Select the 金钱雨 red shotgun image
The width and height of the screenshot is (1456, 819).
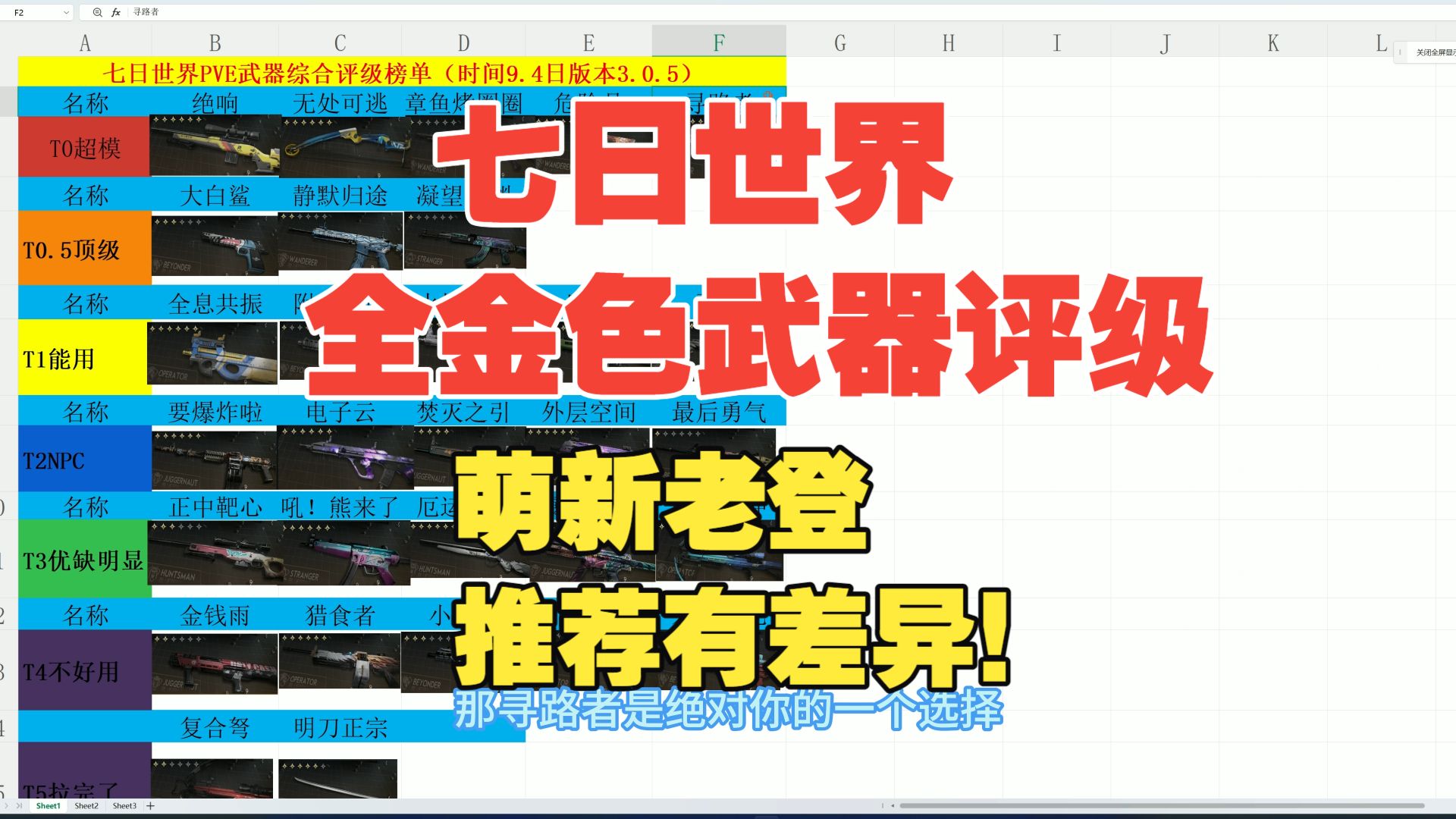215,664
